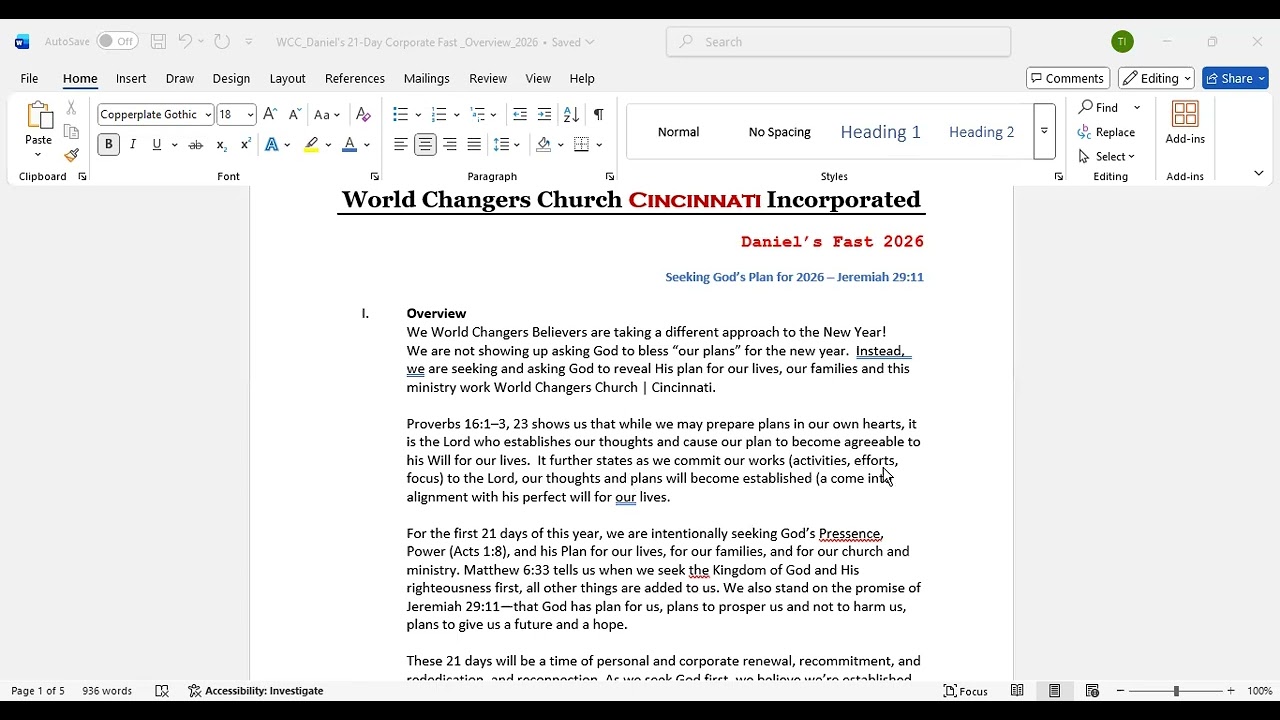The width and height of the screenshot is (1280, 720).
Task: Click the Paste clipboard icon
Action: 38,116
